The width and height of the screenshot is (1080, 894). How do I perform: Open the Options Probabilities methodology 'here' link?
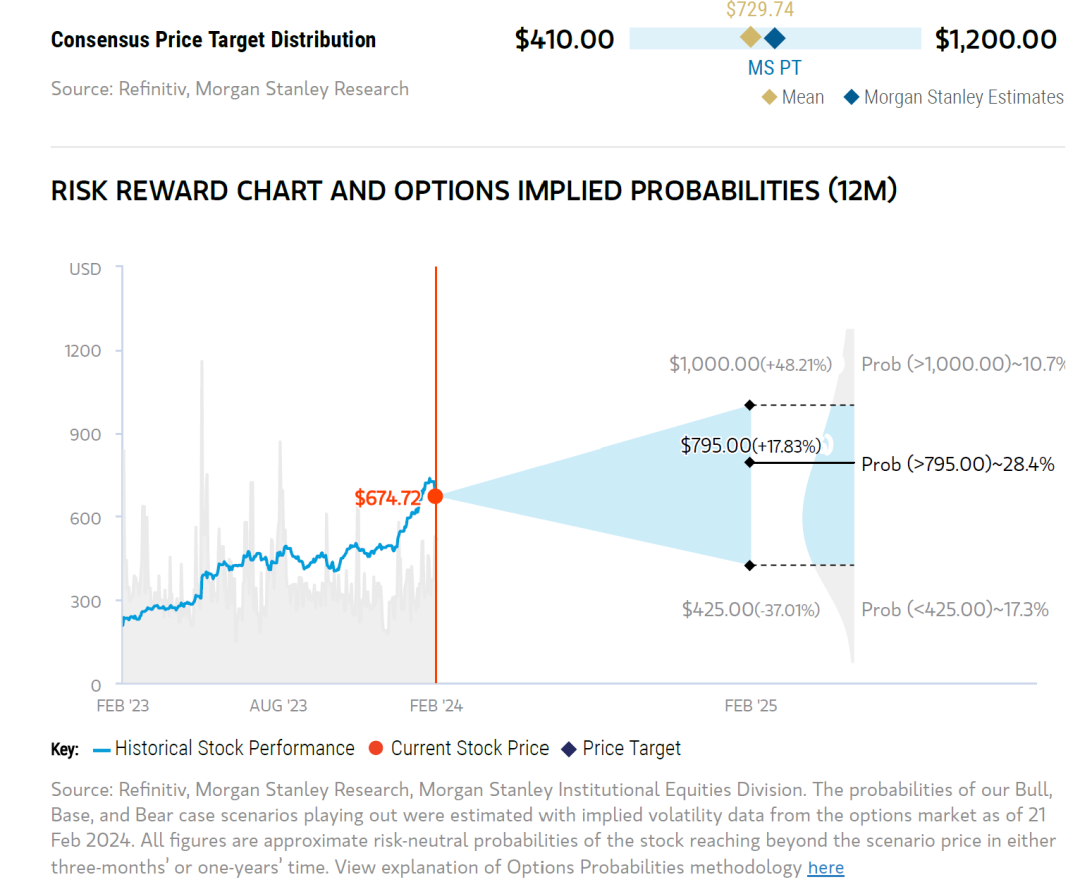pos(825,867)
